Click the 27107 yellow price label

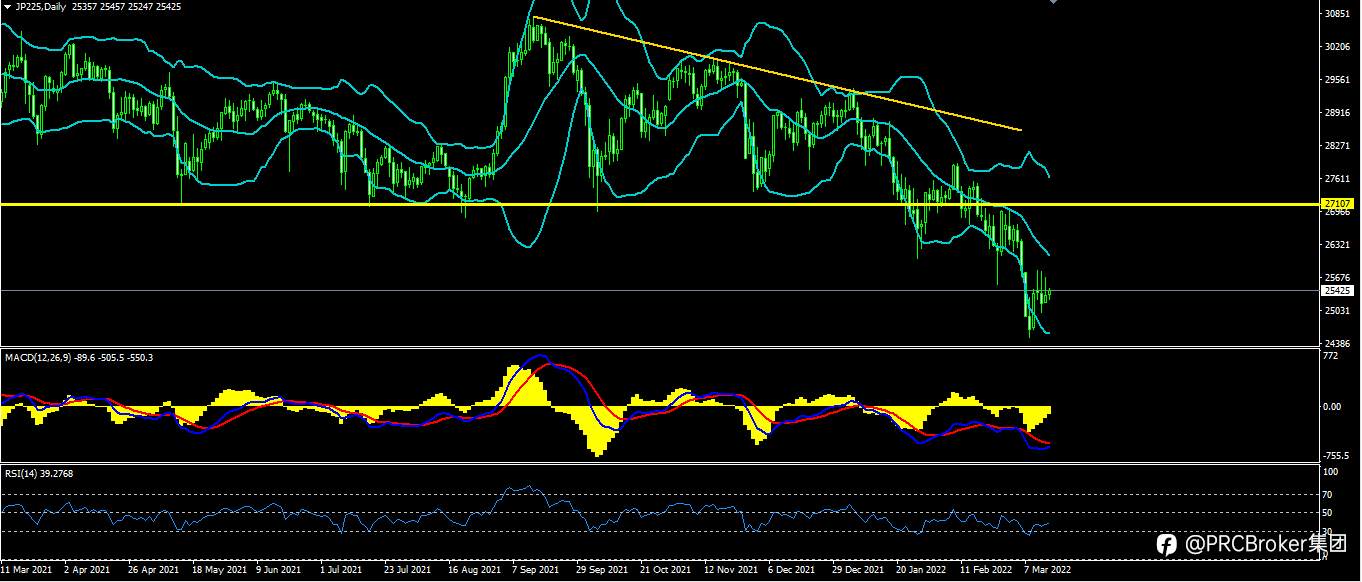pos(1338,202)
